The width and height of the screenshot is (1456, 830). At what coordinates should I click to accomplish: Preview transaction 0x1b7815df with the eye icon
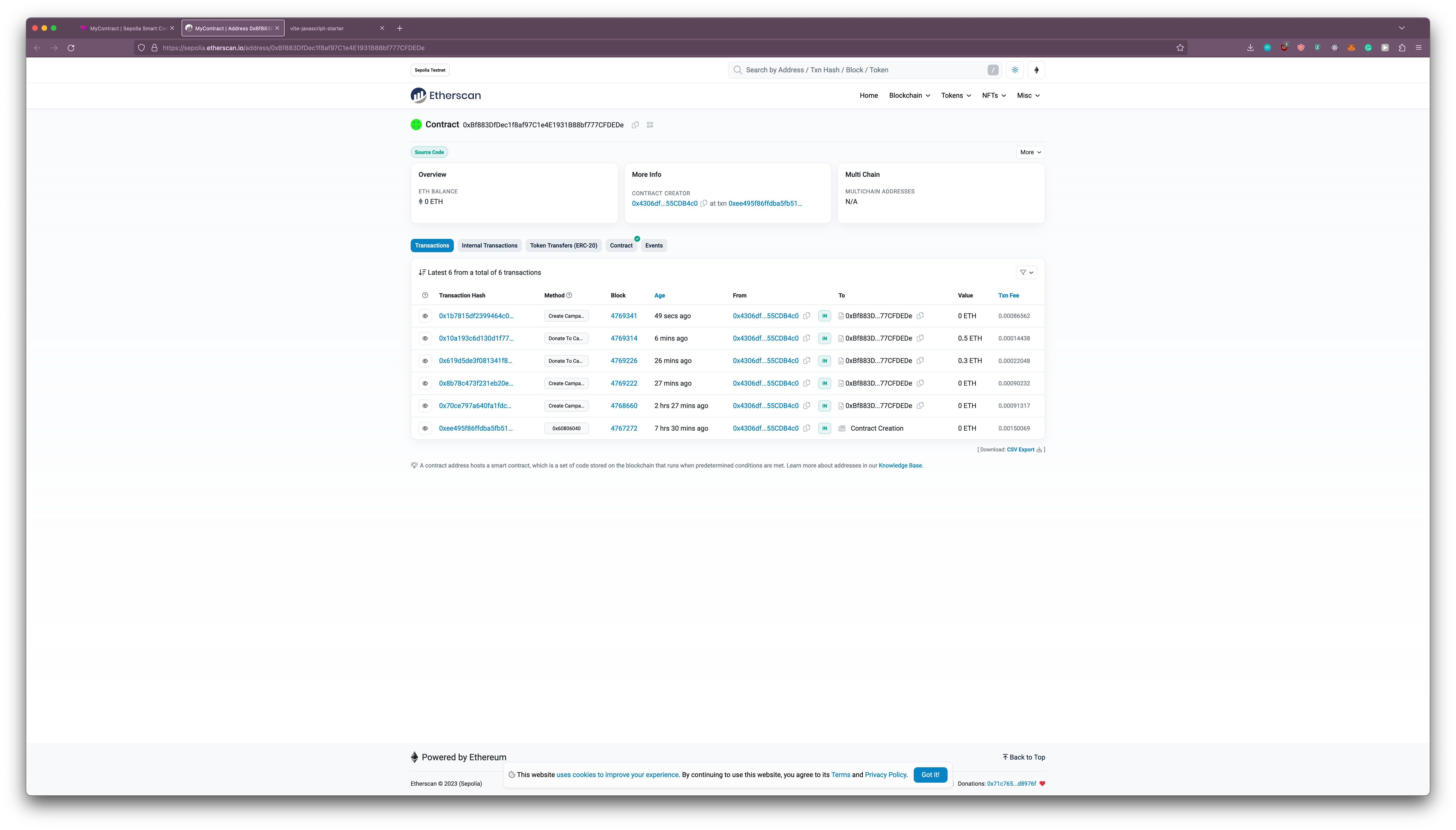[x=425, y=316]
